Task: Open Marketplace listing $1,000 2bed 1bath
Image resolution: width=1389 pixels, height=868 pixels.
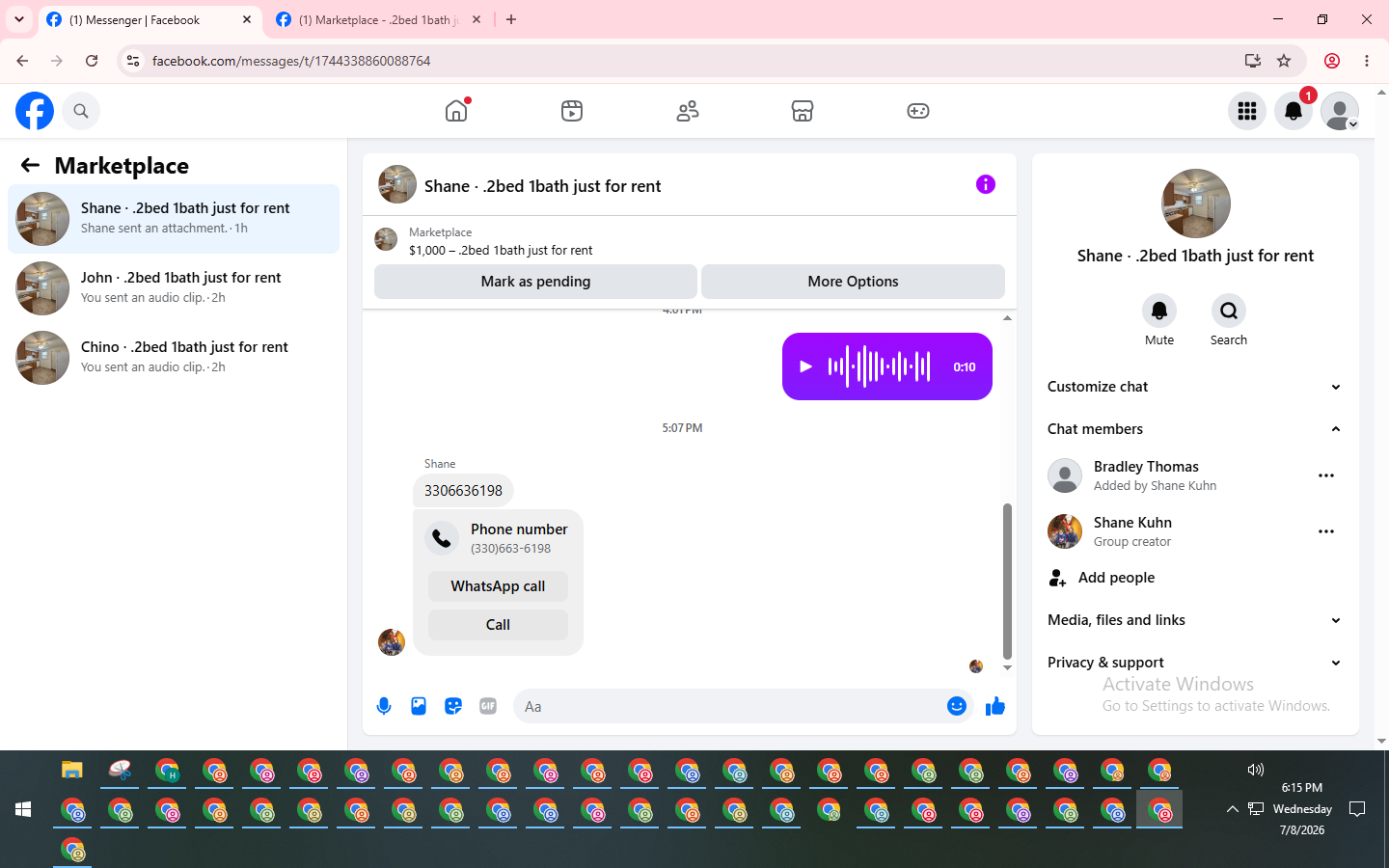Action: click(501, 241)
